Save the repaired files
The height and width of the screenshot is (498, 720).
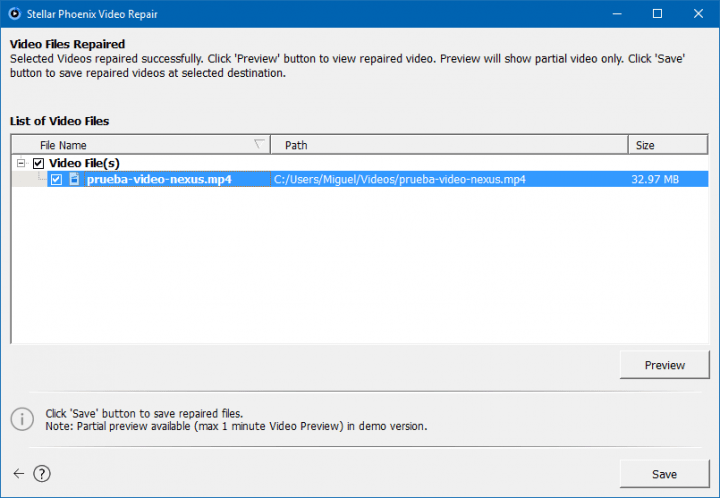click(x=664, y=474)
